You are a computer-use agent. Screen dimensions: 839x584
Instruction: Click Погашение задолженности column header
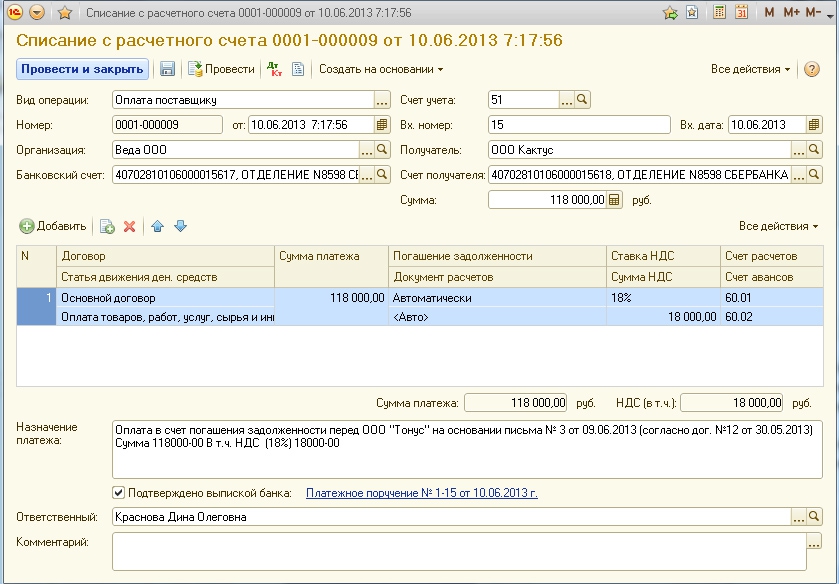pyautogui.click(x=498, y=256)
